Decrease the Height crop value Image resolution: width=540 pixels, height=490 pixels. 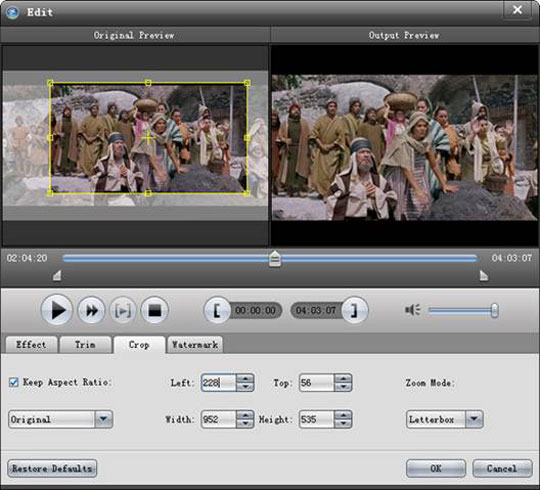pos(343,423)
